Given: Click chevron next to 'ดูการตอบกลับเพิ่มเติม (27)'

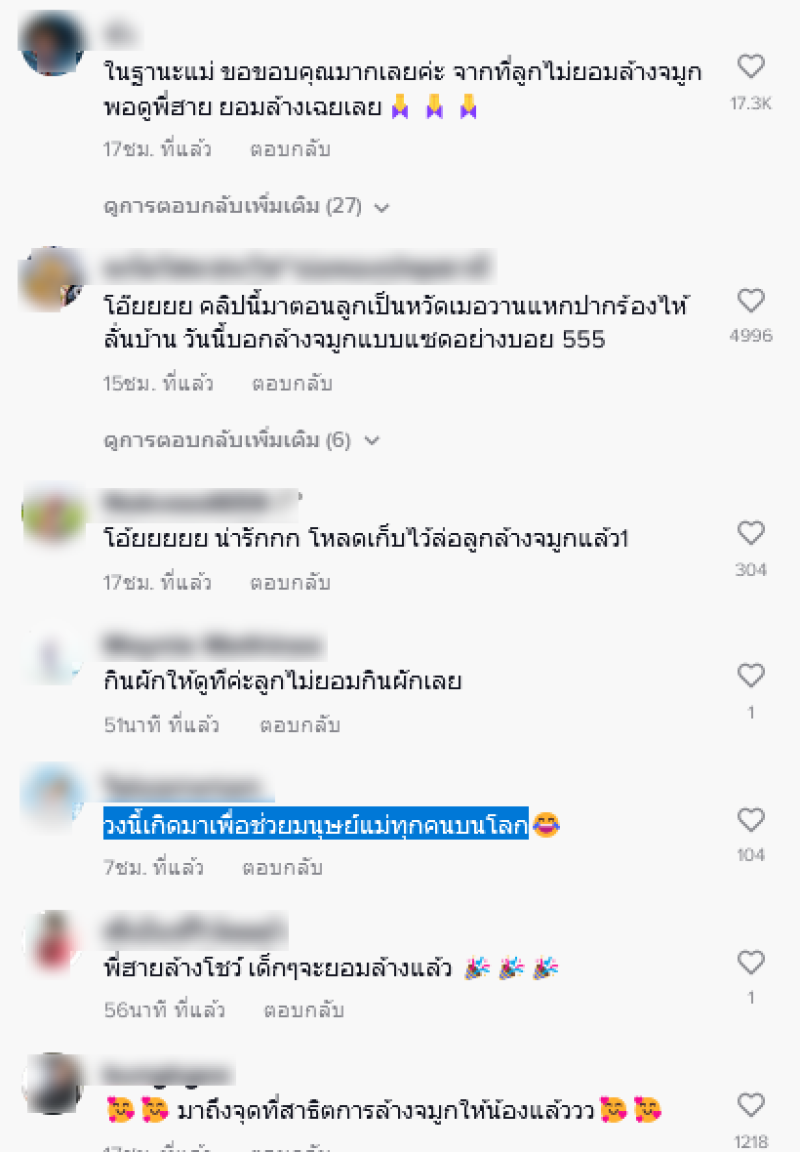Looking at the screenshot, I should (381, 208).
